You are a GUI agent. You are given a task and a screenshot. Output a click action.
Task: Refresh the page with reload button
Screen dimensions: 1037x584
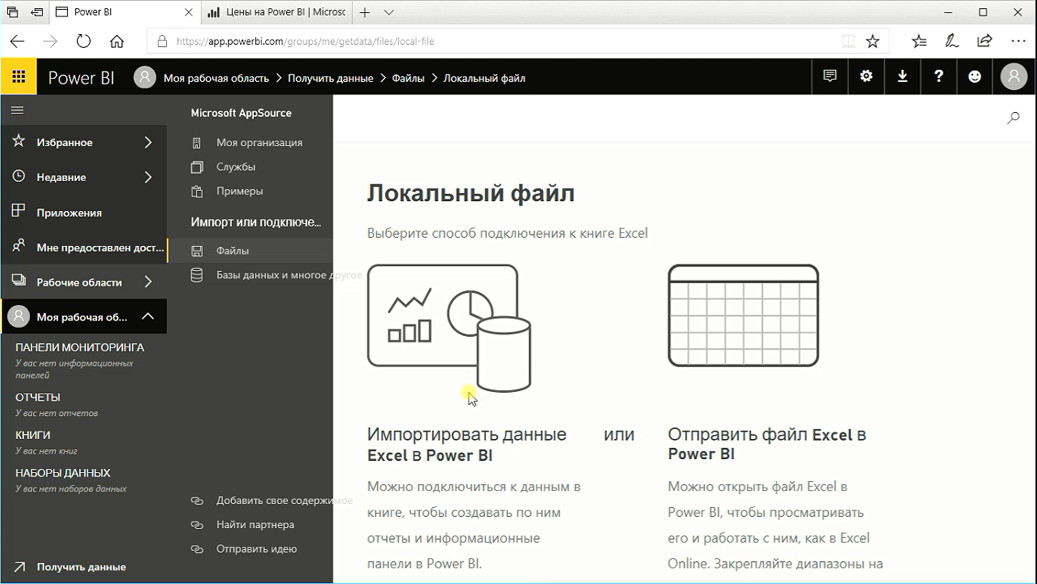[83, 41]
